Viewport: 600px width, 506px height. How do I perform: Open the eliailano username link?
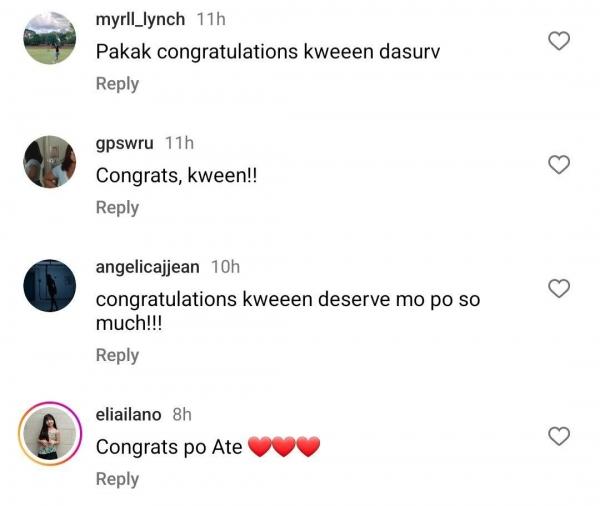coord(128,414)
